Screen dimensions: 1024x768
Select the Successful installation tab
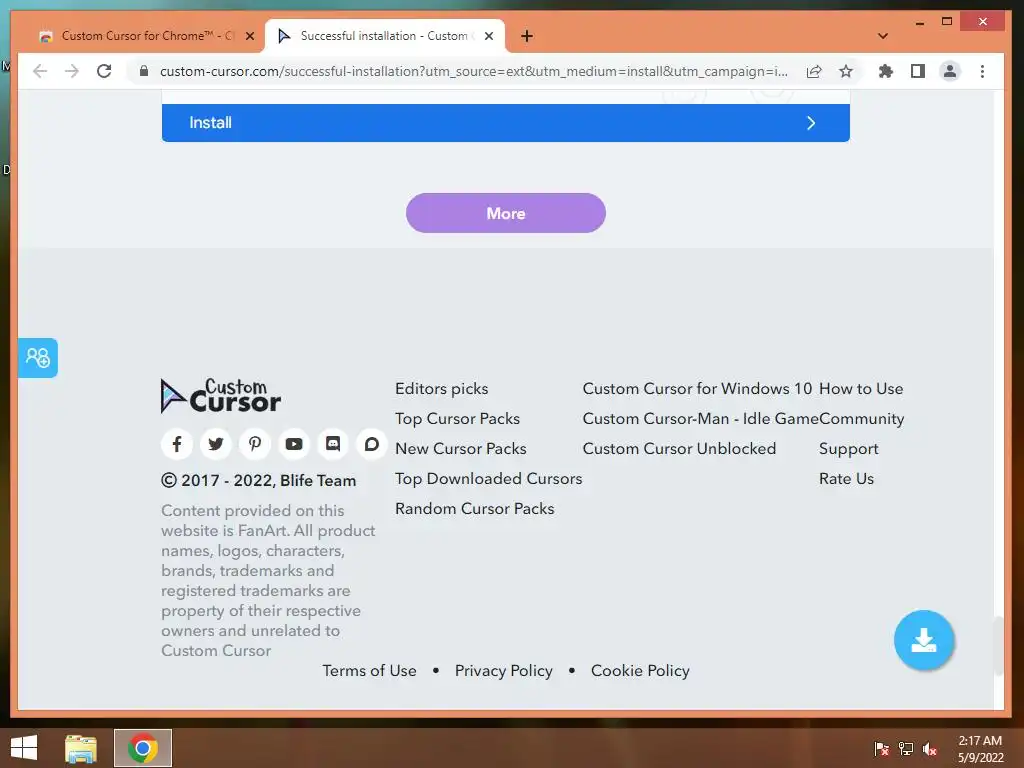coord(384,36)
